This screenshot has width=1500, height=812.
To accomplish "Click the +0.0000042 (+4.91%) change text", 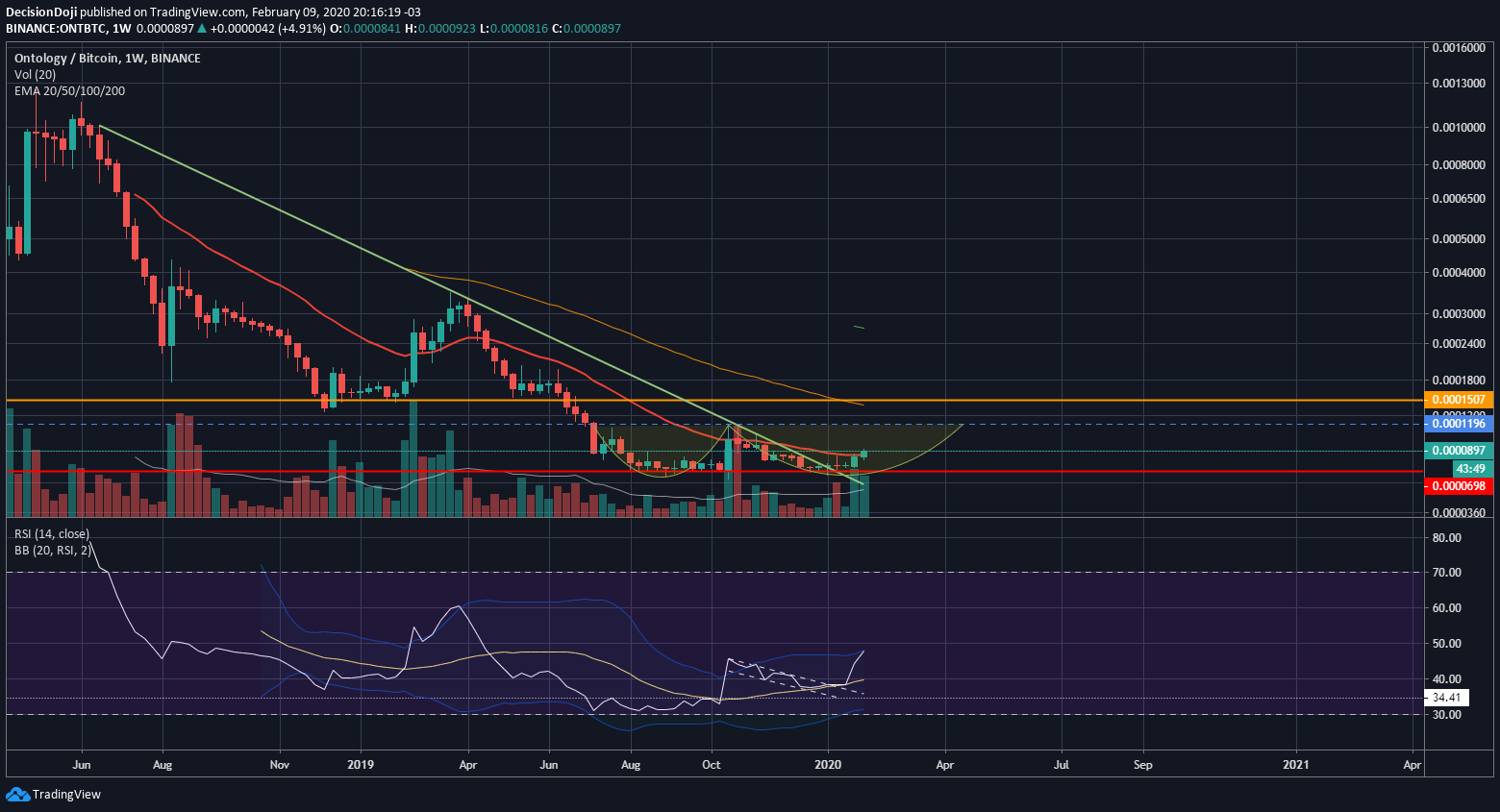I will 268,29.
